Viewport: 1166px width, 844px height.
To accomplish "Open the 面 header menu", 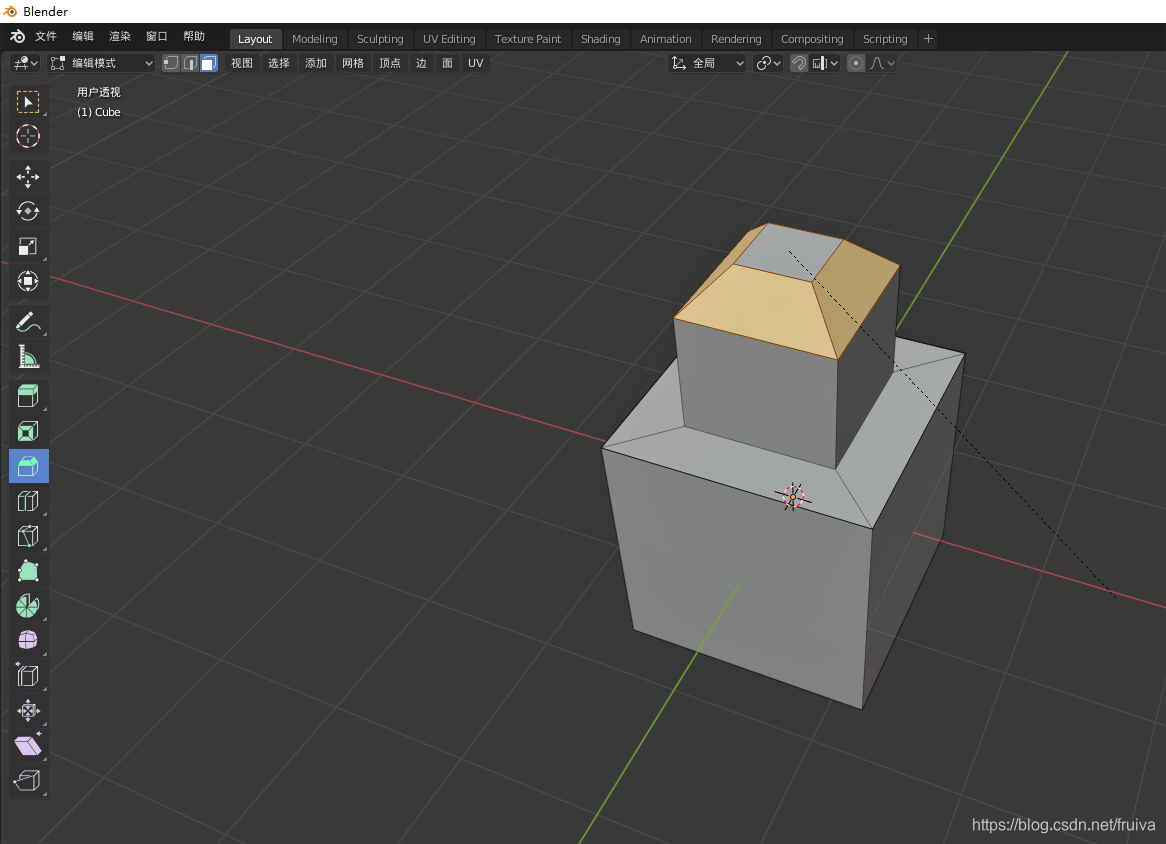I will (448, 63).
